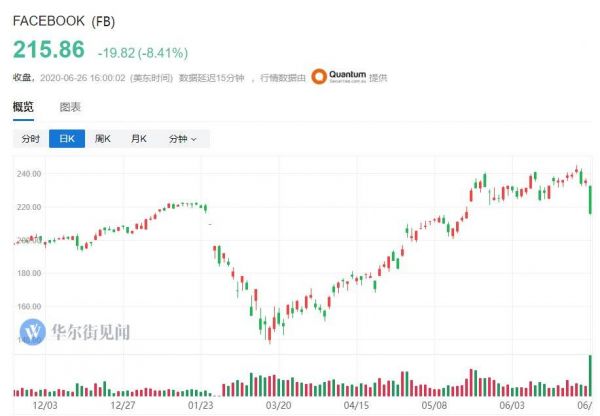Switch to the 概览 overview tab
Image resolution: width=600 pixels, height=416 pixels.
tap(23, 107)
